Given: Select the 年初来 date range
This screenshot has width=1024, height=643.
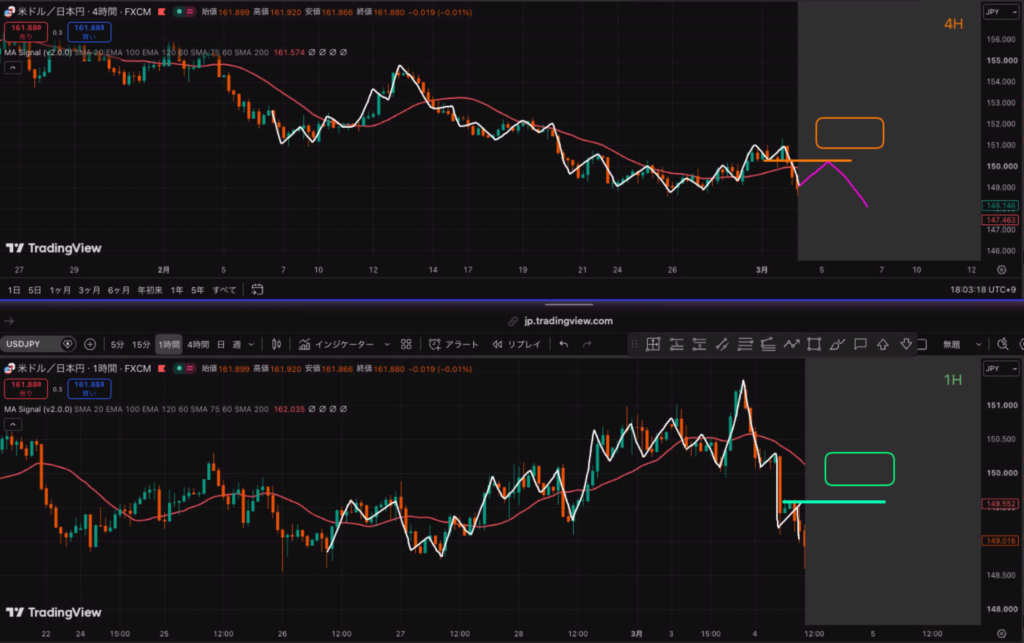Looking at the screenshot, I should (x=150, y=290).
